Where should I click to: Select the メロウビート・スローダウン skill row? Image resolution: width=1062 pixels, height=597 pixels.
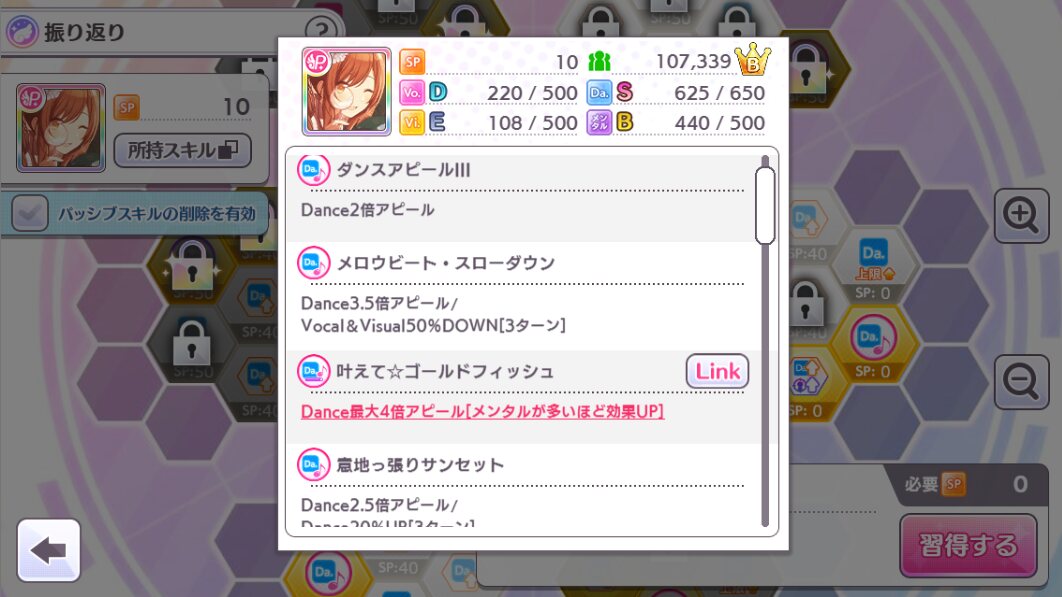520,296
